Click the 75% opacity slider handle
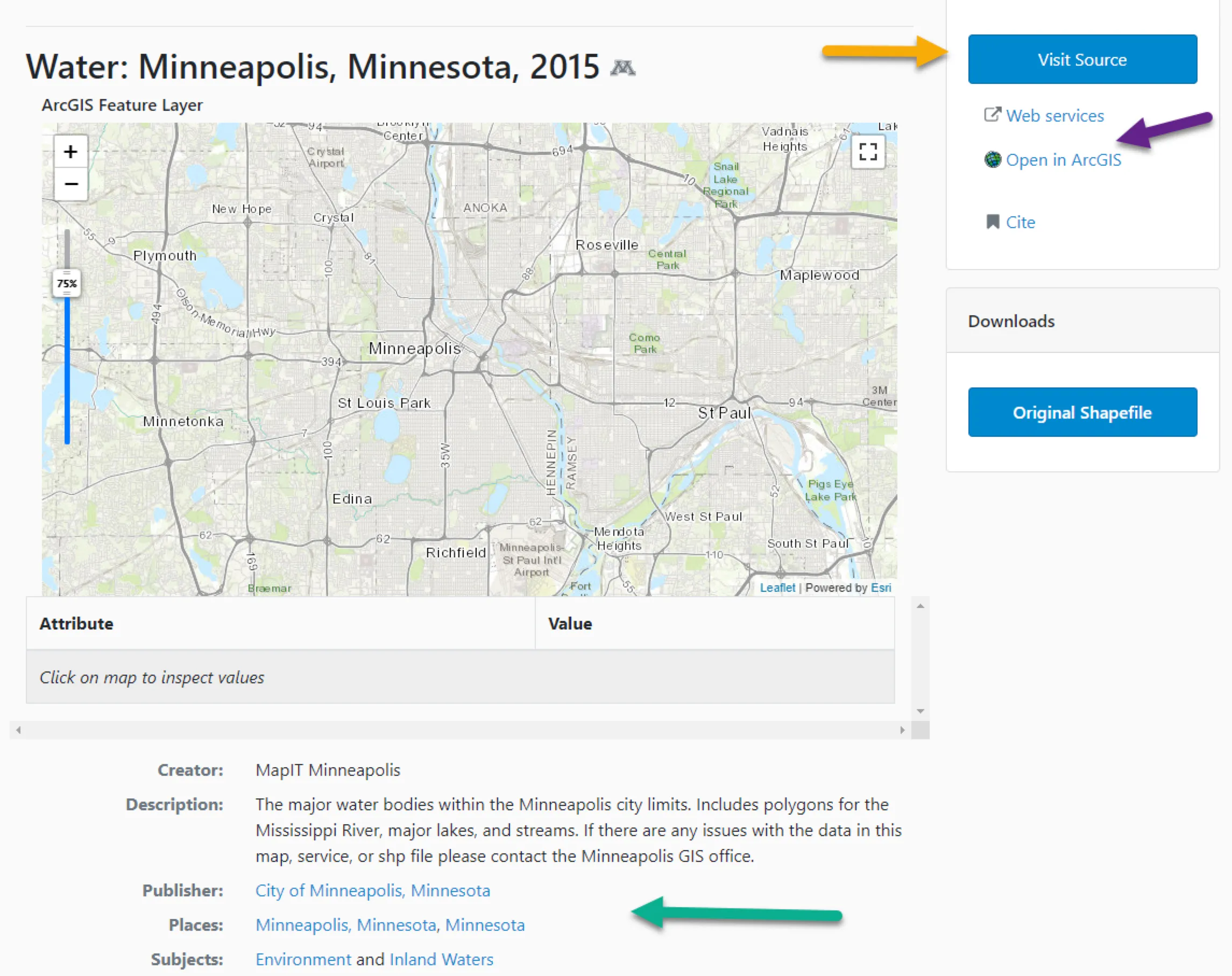Image resolution: width=1232 pixels, height=976 pixels. pos(67,284)
